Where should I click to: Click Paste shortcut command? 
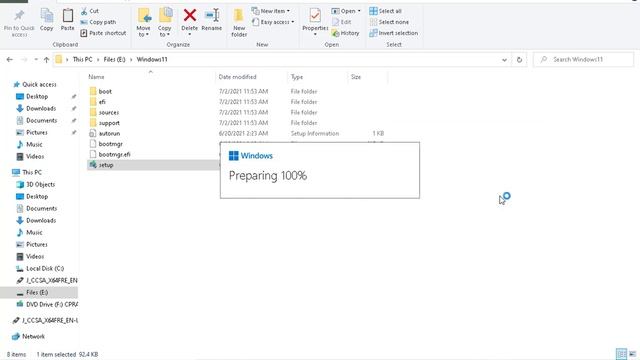(103, 33)
